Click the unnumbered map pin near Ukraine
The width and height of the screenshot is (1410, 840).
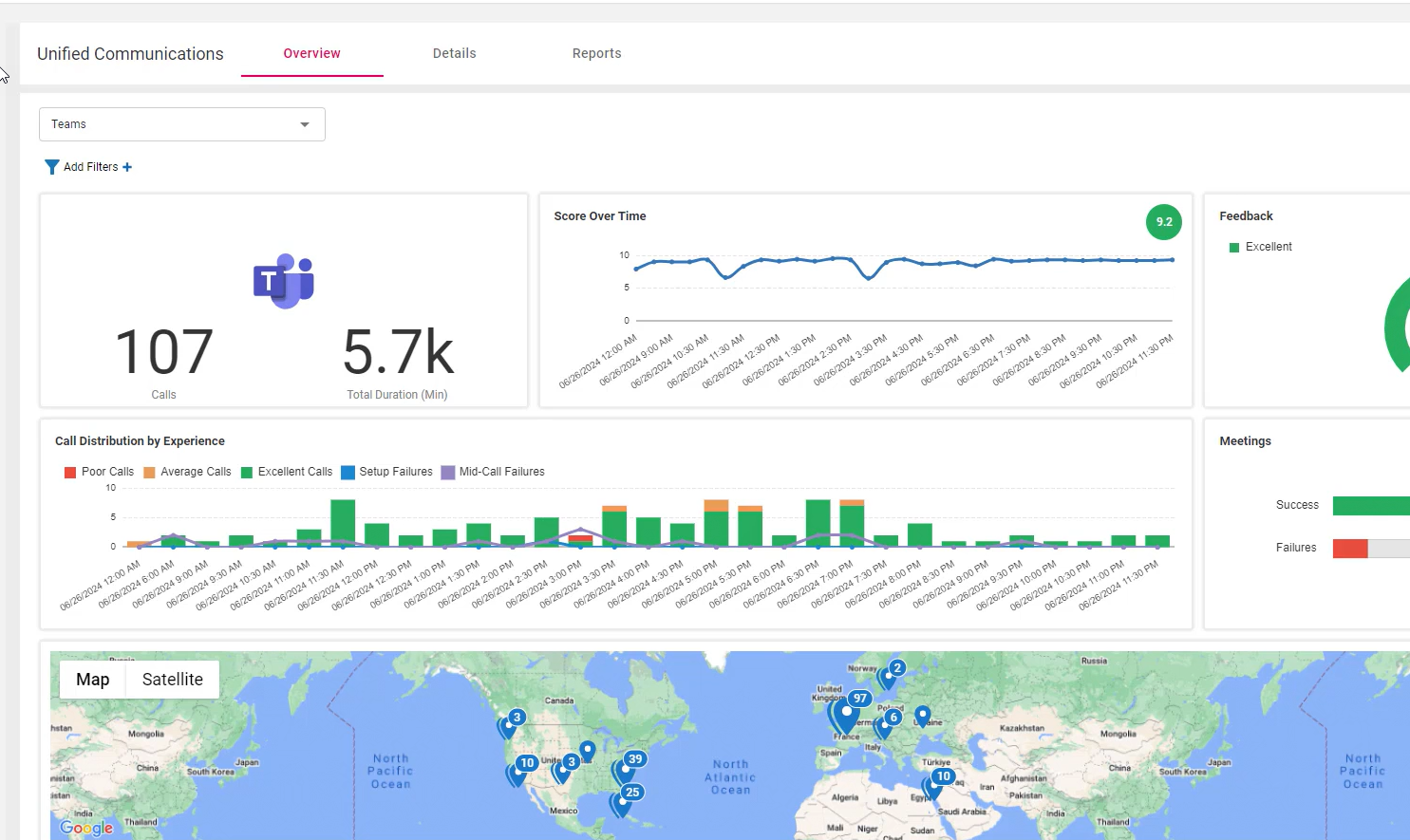922,716
